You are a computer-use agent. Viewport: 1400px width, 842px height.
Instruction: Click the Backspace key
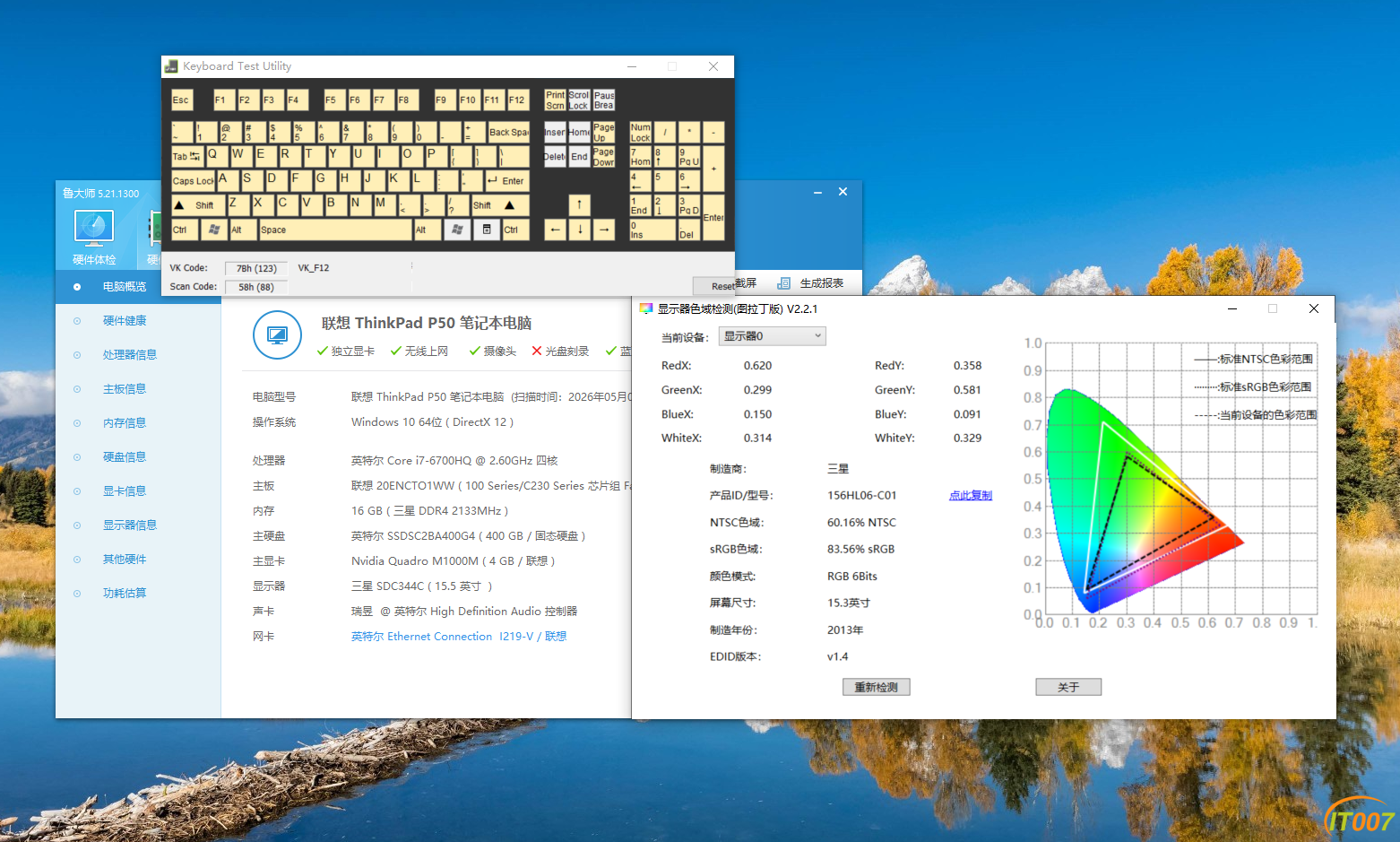click(508, 133)
